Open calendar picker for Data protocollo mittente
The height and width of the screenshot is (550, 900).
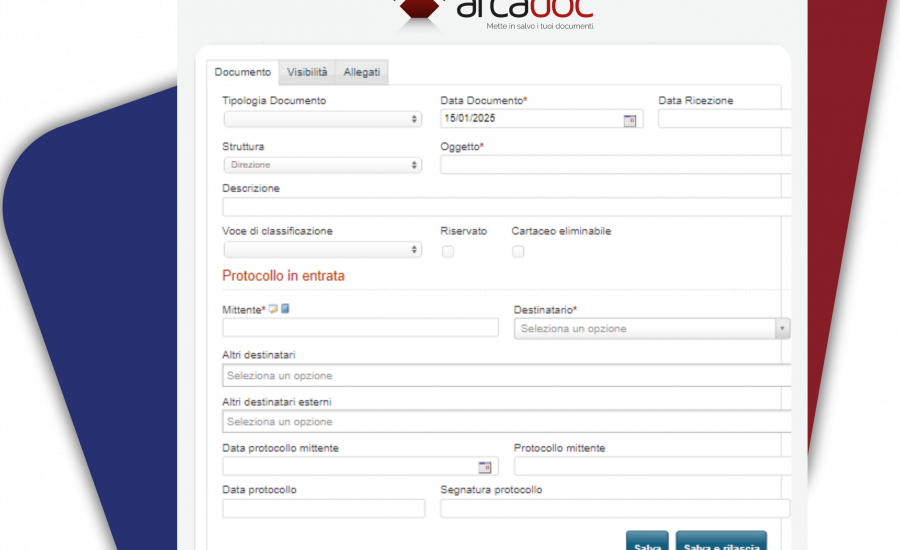(484, 467)
